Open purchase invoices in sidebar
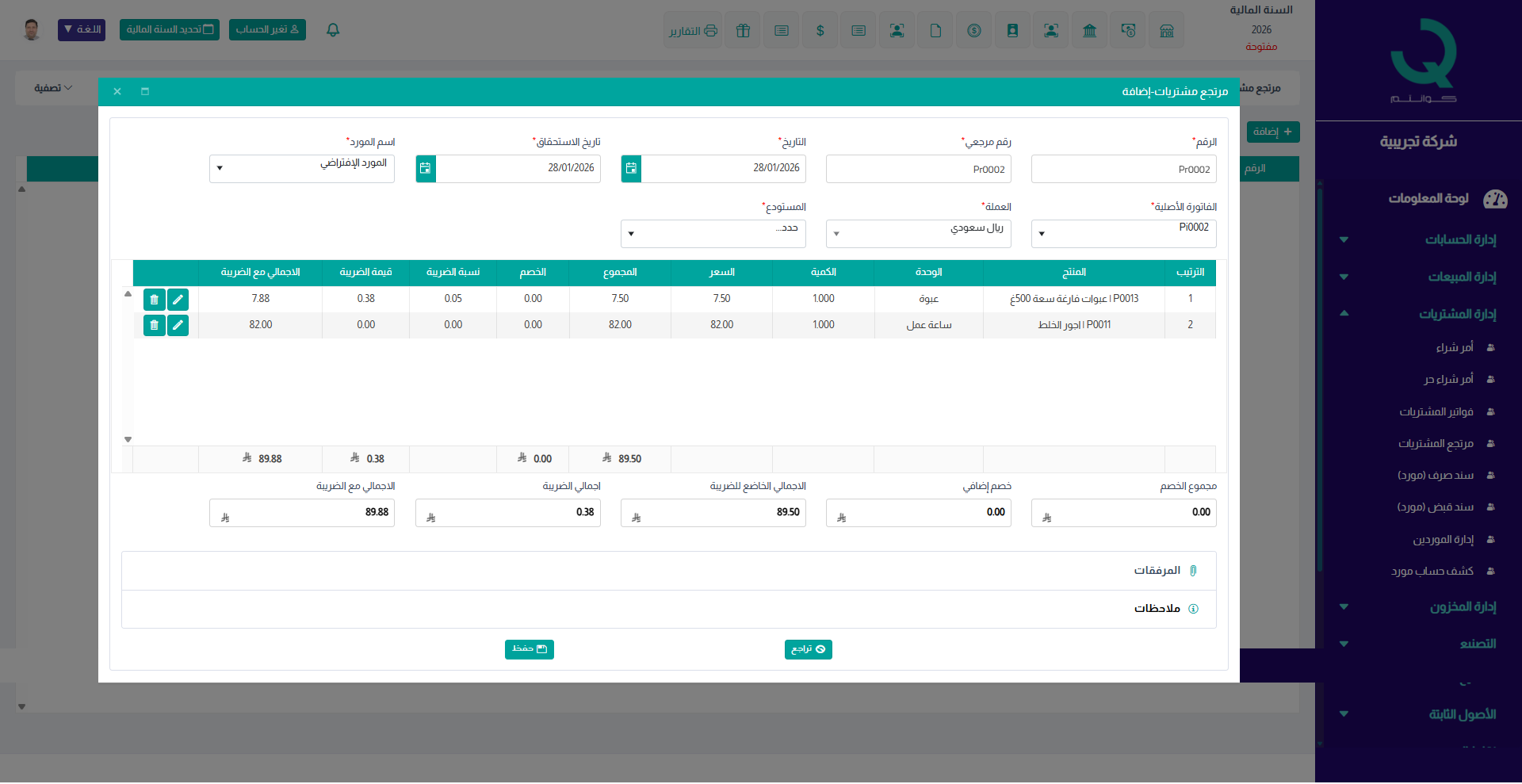This screenshot has height=784, width=1522. pyautogui.click(x=1436, y=411)
